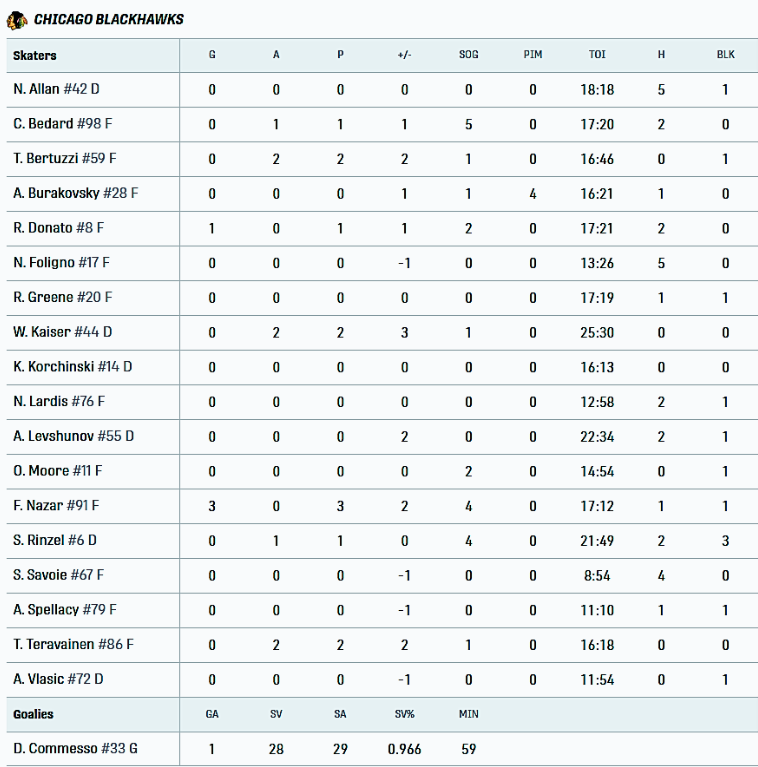
Task: Sort goalies by SV% header
Action: (x=404, y=714)
